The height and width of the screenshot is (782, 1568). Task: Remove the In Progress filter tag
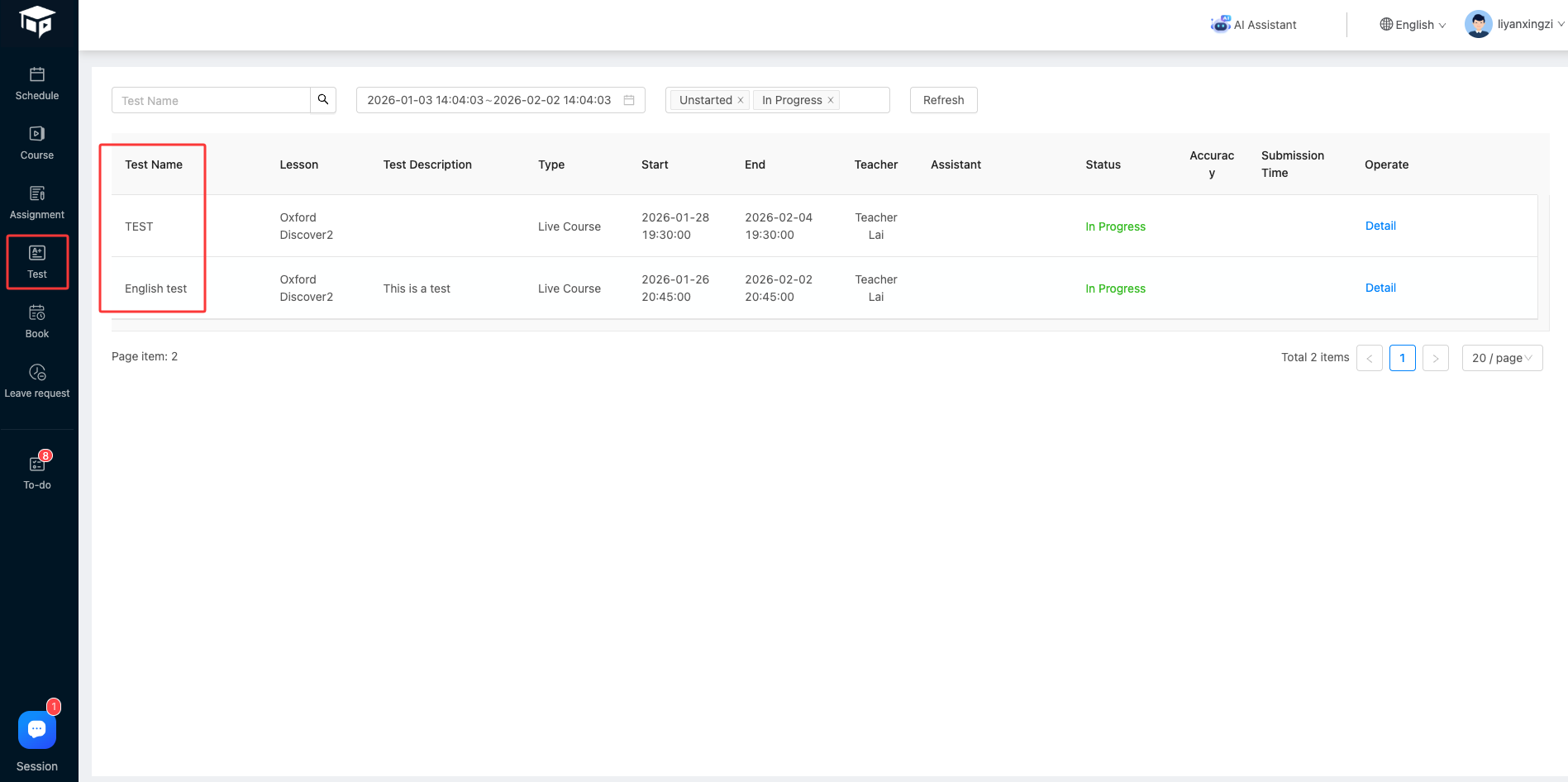click(x=831, y=101)
